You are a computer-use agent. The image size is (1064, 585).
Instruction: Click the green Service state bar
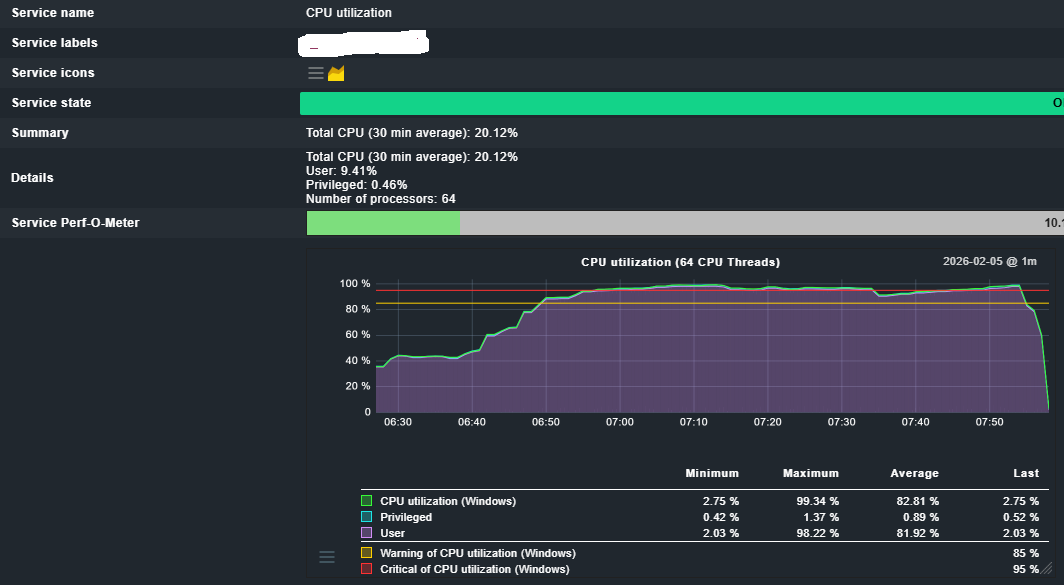click(680, 103)
